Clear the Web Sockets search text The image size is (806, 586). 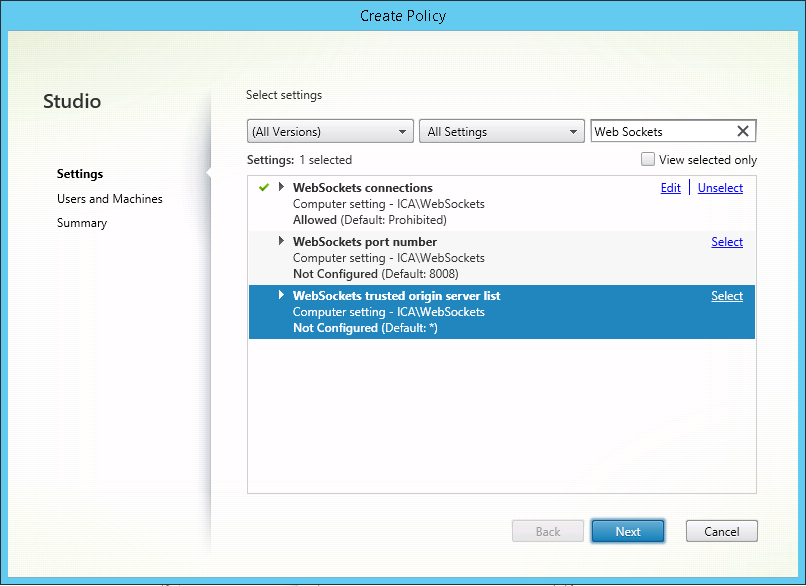point(743,131)
